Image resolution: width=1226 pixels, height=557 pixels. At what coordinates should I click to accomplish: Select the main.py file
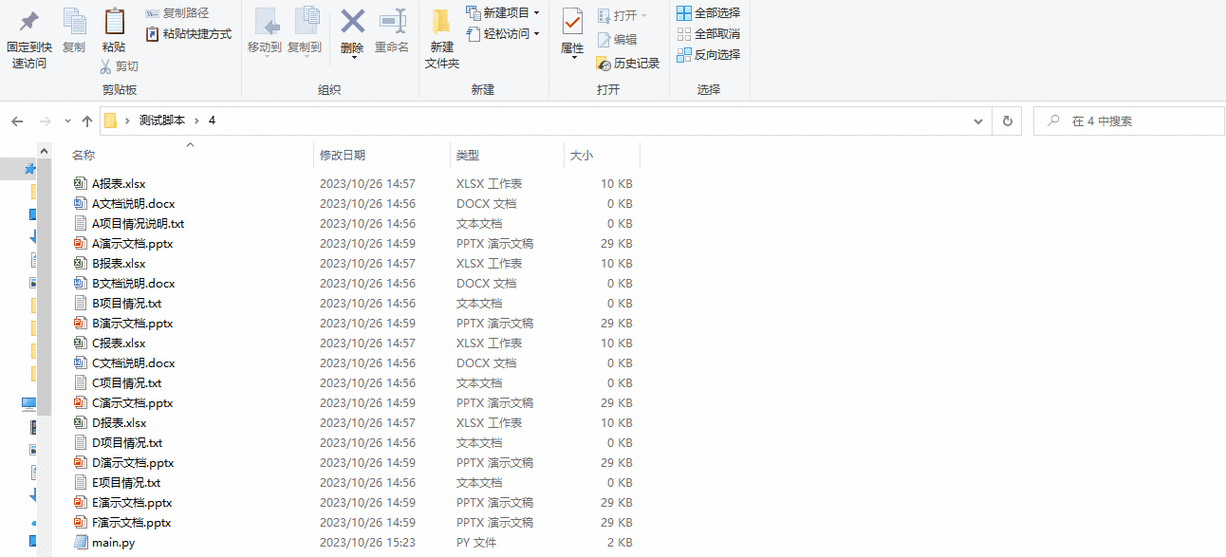pos(113,542)
